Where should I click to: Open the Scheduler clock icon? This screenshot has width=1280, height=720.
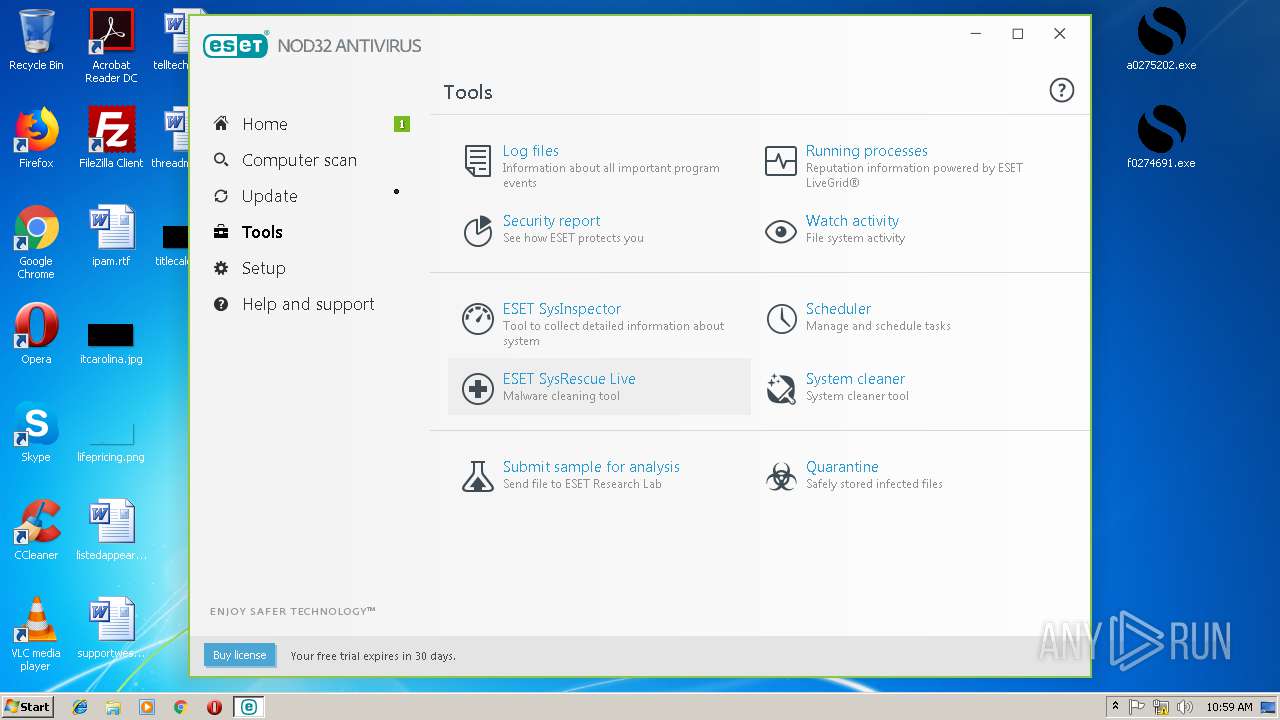781,319
